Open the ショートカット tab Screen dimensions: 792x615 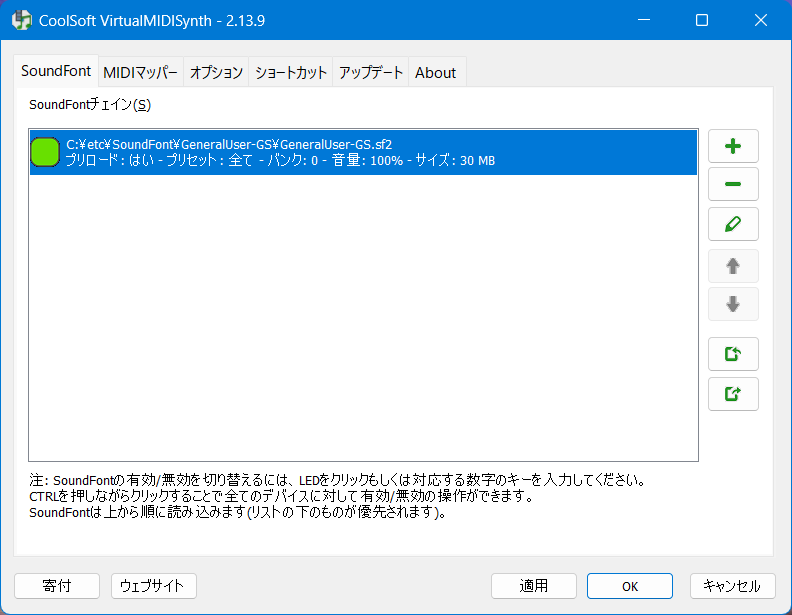tap(290, 73)
